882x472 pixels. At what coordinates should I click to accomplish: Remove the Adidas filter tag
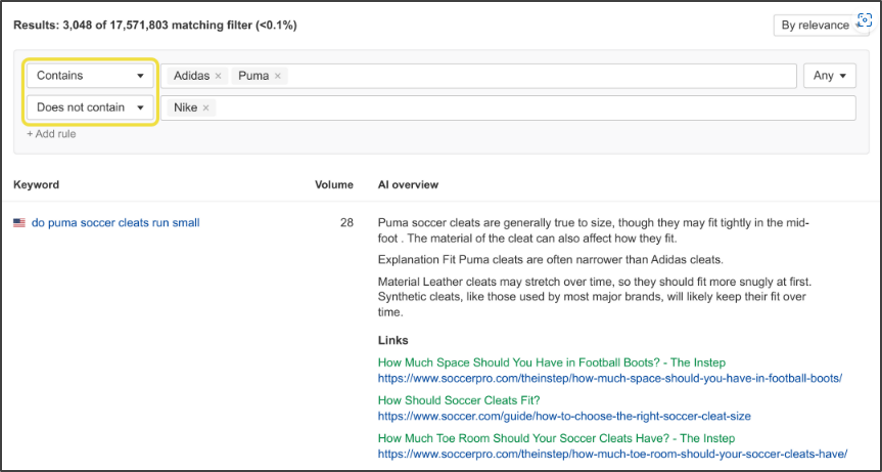click(x=218, y=76)
